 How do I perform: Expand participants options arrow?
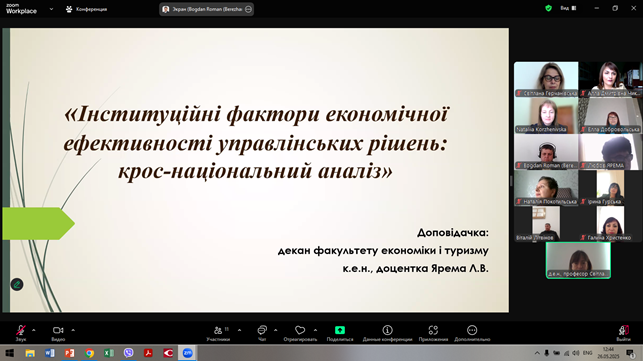click(x=239, y=330)
